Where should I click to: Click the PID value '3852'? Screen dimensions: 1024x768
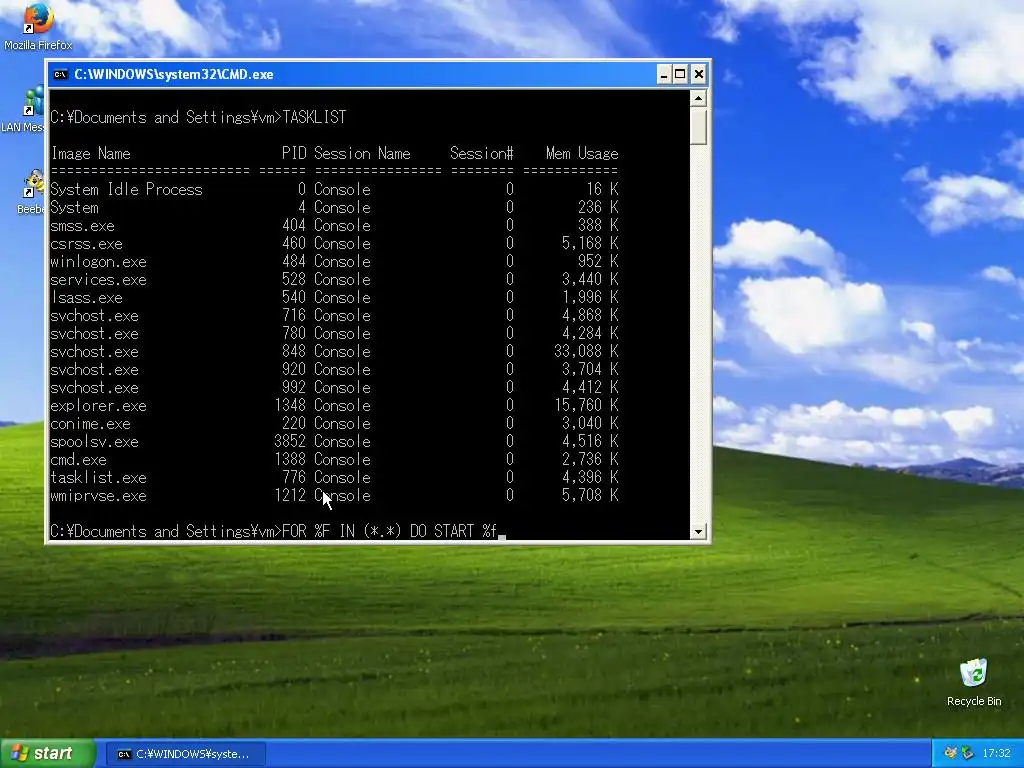(x=290, y=441)
